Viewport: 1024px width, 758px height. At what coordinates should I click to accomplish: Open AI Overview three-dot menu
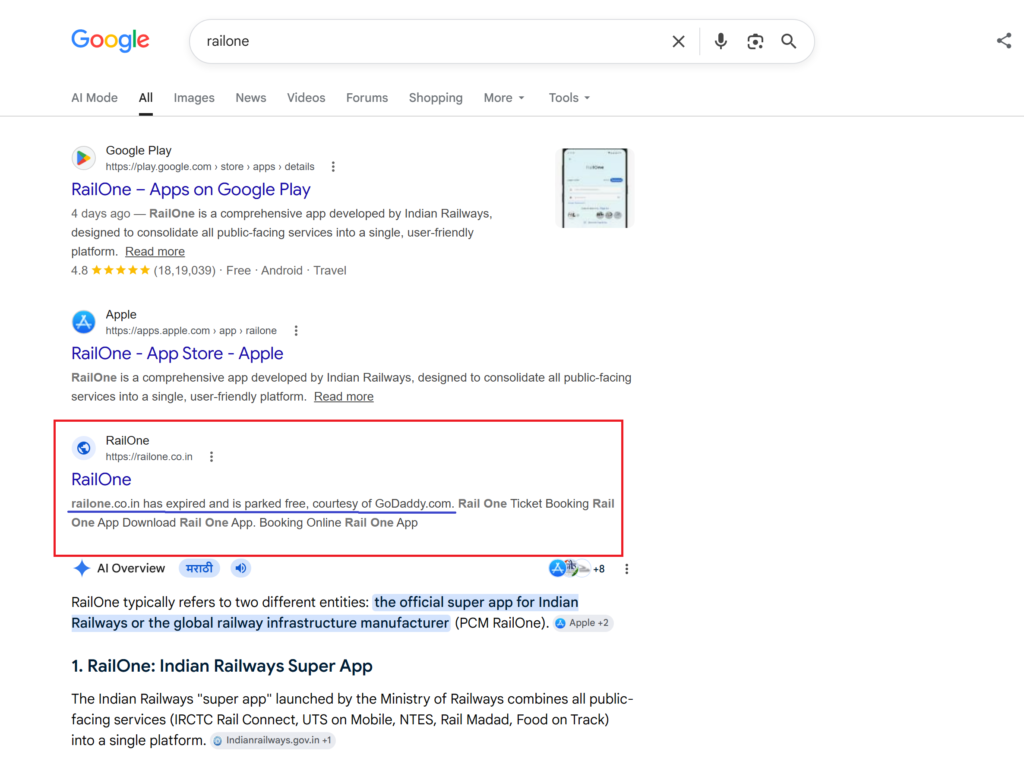coord(626,569)
